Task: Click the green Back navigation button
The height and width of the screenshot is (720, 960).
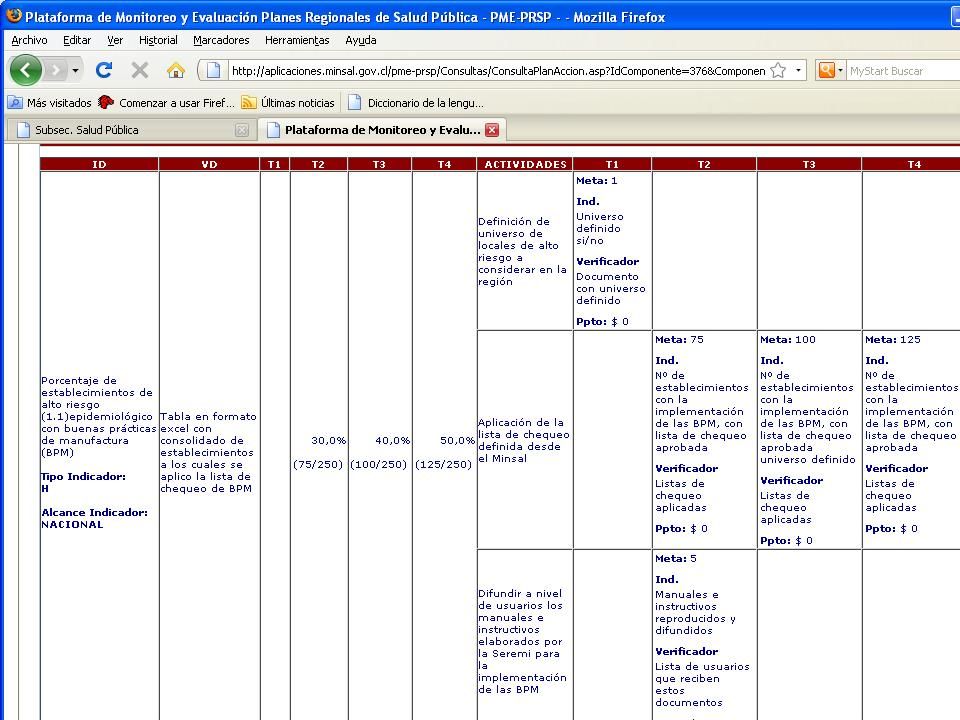Action: pos(26,70)
